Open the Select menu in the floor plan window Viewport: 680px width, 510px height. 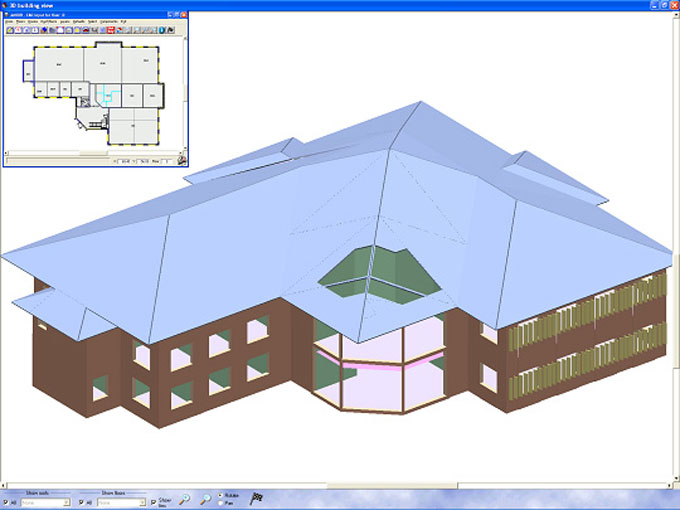[x=90, y=21]
